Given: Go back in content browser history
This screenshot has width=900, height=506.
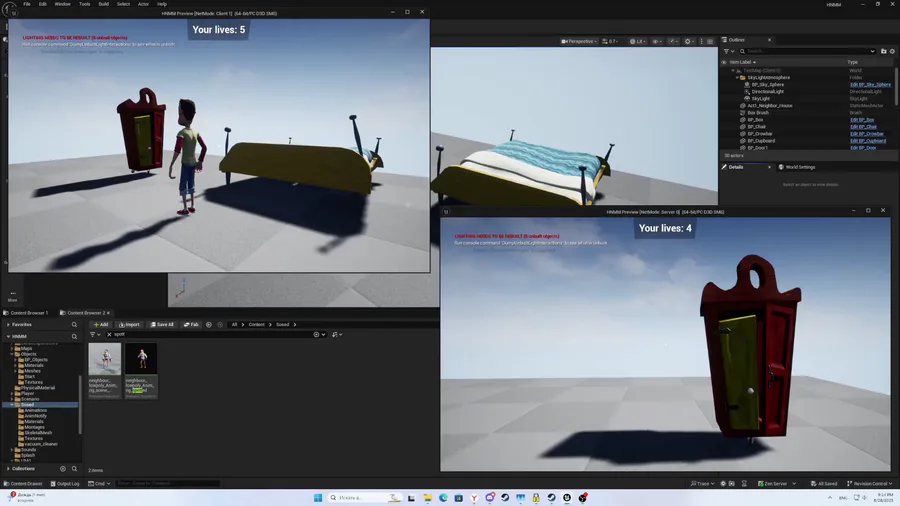Looking at the screenshot, I should click(209, 325).
